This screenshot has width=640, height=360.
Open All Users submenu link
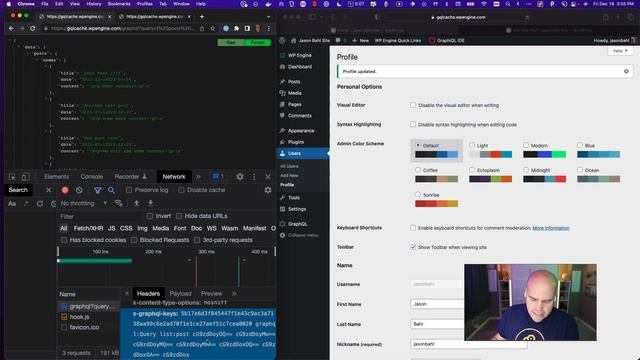point(289,166)
